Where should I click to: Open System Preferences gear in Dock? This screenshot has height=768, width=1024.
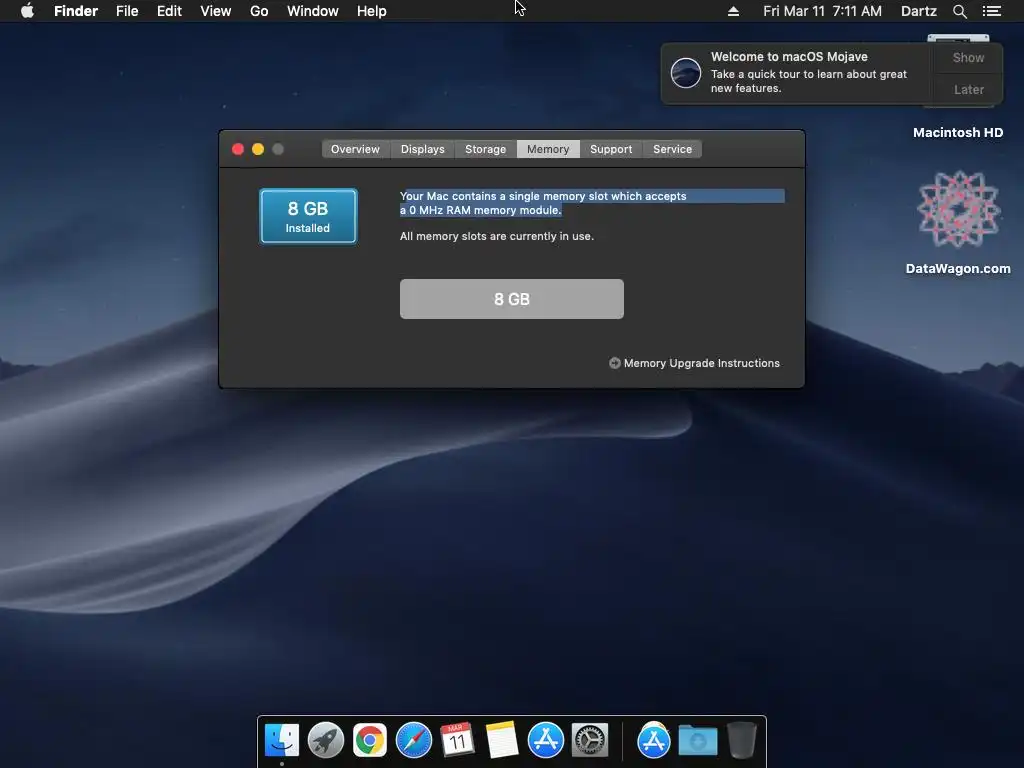[x=590, y=741]
